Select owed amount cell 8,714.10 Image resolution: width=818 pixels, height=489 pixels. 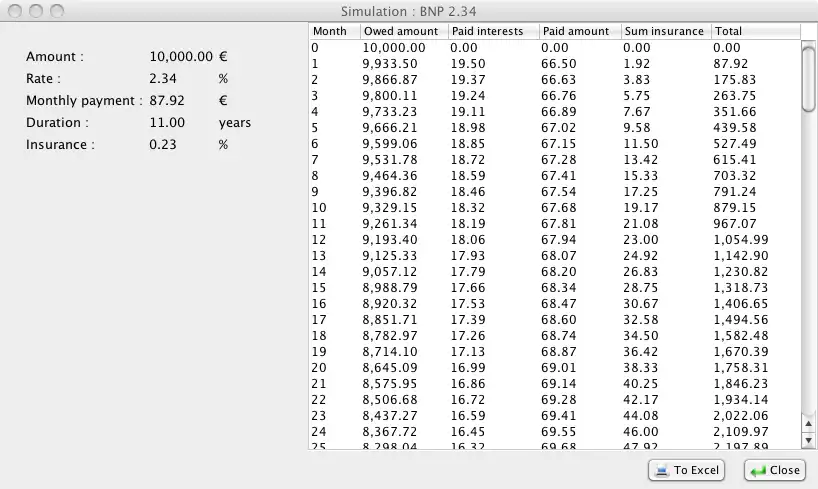tap(390, 352)
